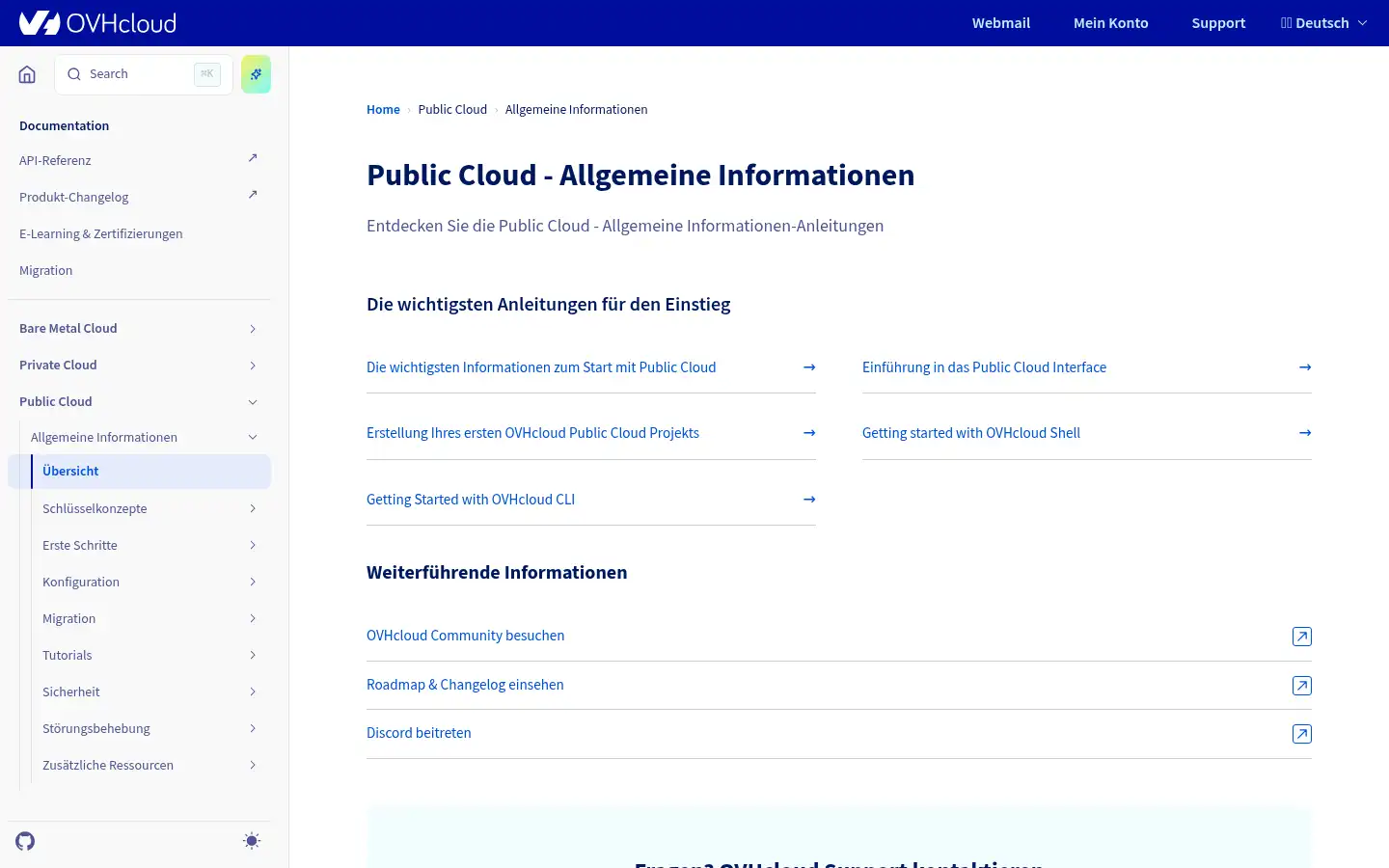Expand the Private Cloud section
This screenshot has width=1389, height=868.
click(x=253, y=366)
